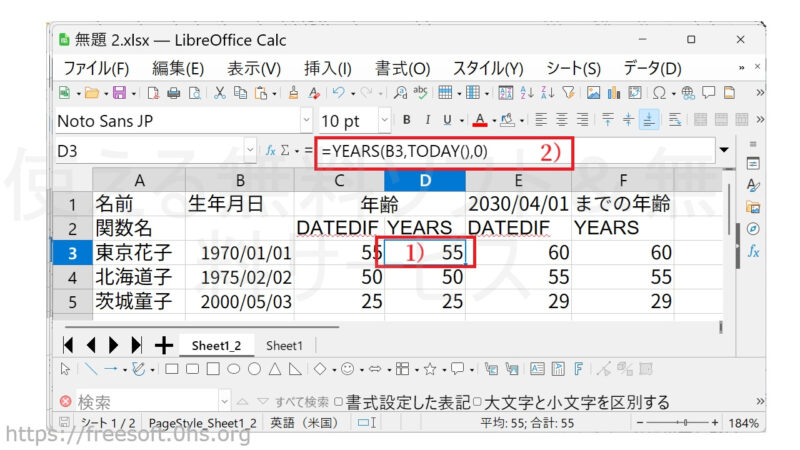
Task: Click the Sum sigma icon
Action: point(286,151)
